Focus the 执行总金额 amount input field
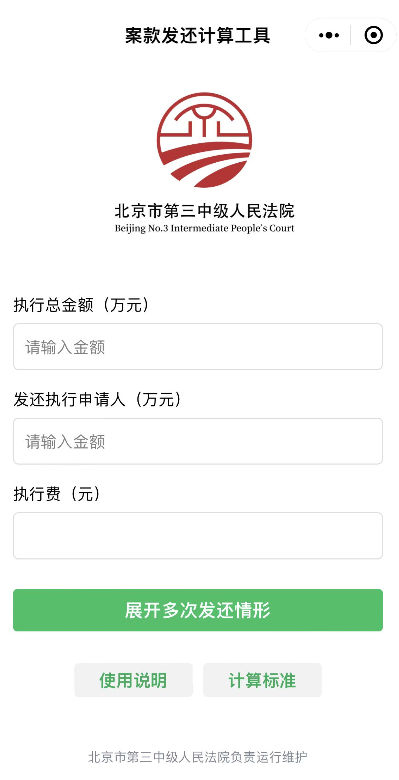Screen dimensions: 399x780 point(198,347)
